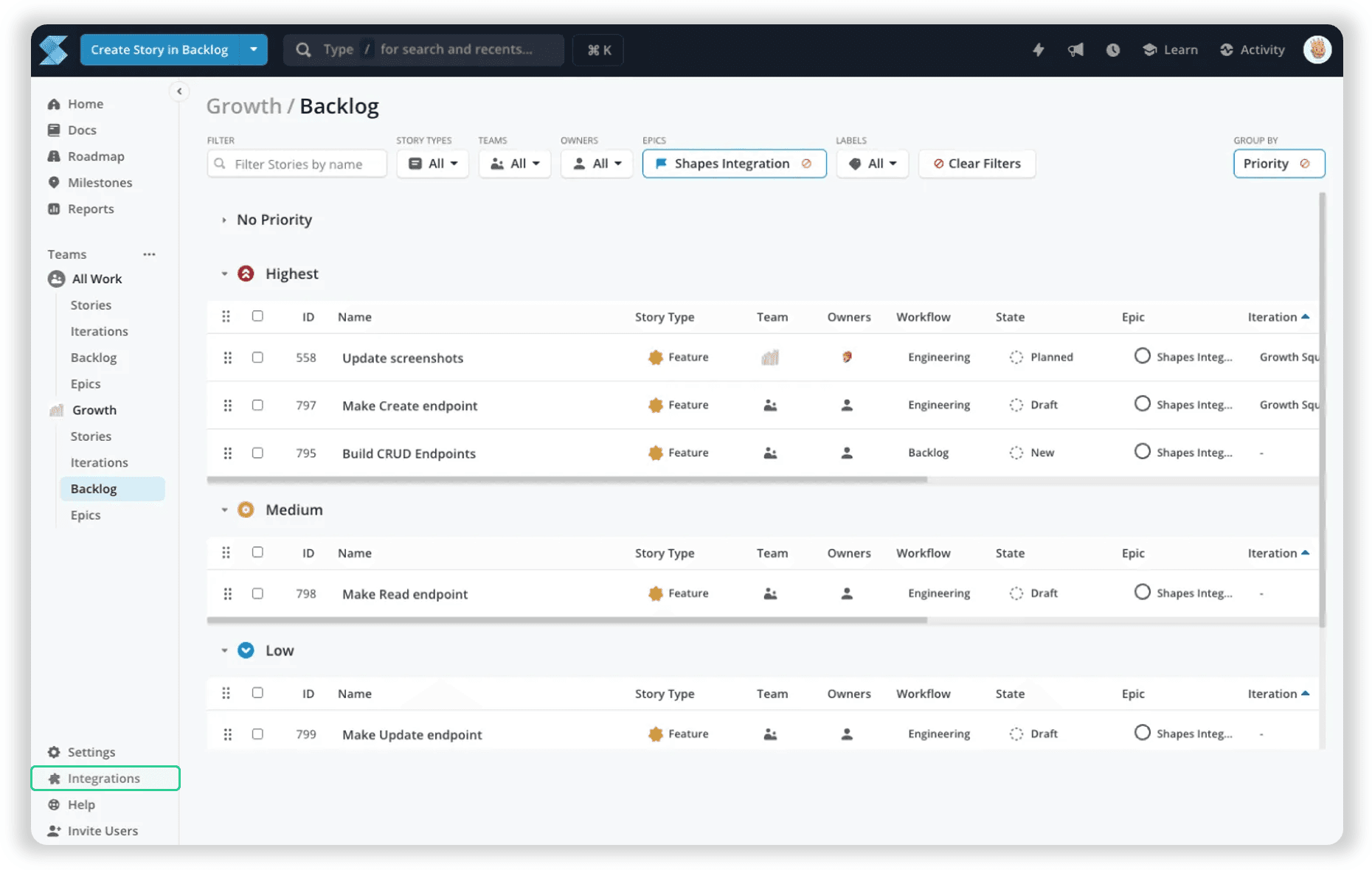Screen dimensions: 1372x870
Task: Collapse the sidebar with the chevron button
Action: [179, 91]
